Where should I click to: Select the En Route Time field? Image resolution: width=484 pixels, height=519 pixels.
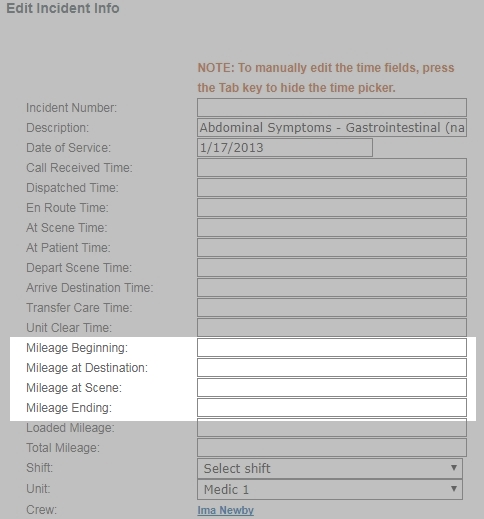point(332,207)
